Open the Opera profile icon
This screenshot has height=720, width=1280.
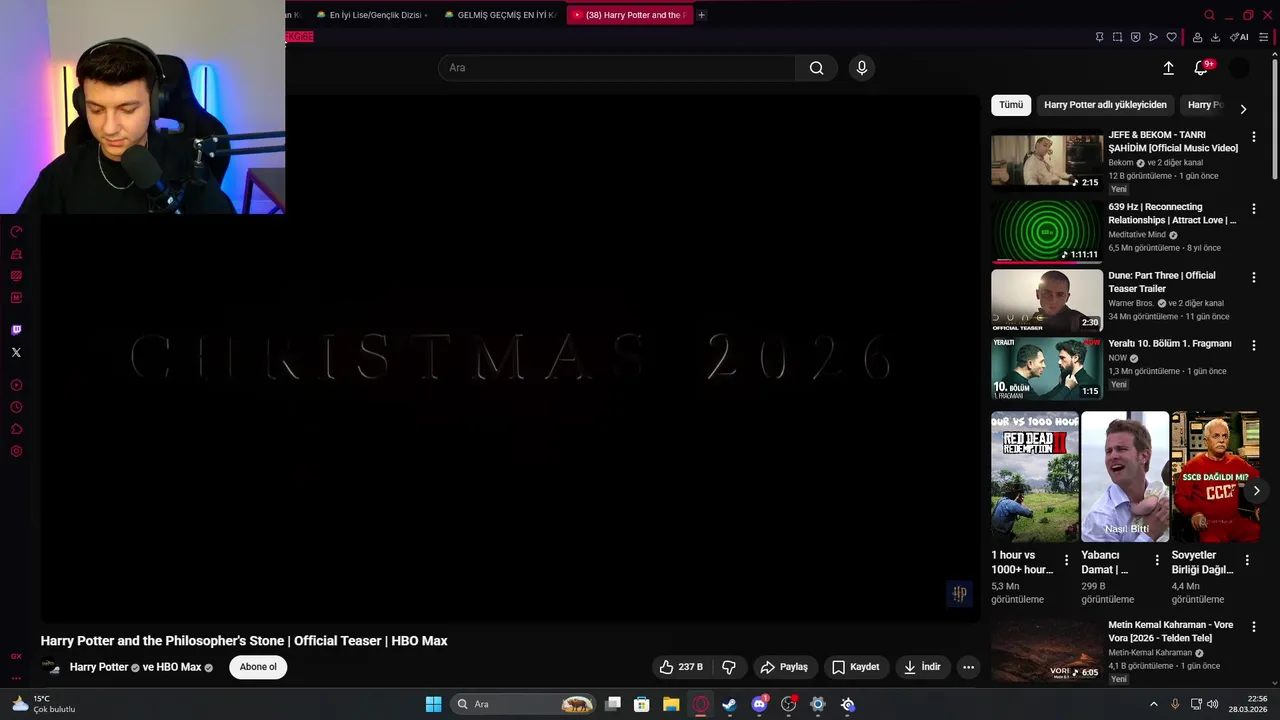(1197, 37)
